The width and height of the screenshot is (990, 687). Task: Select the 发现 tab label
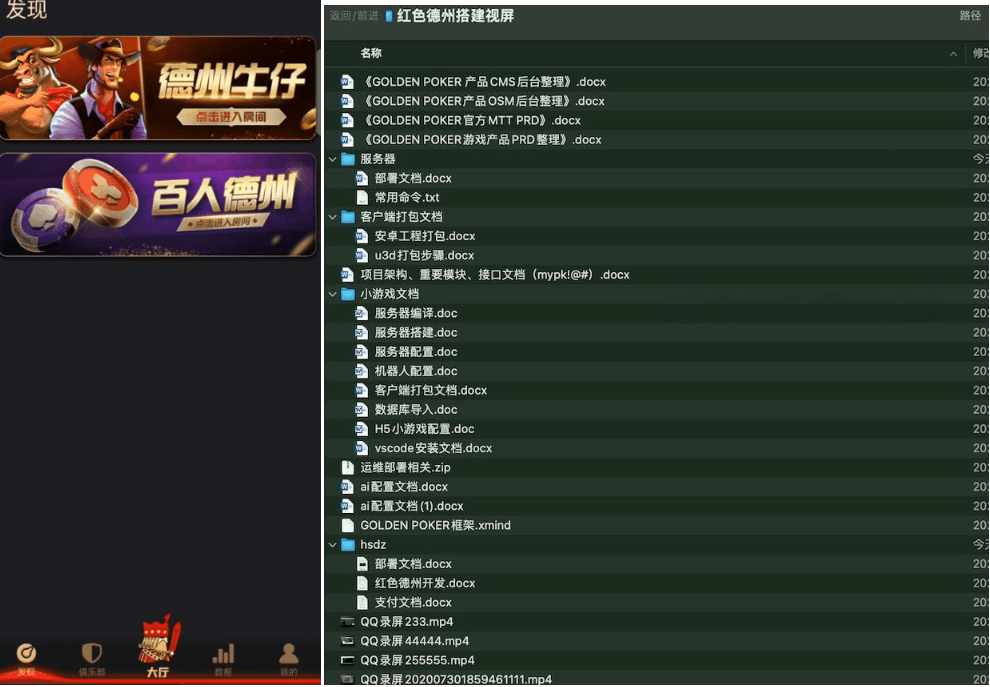(27, 672)
